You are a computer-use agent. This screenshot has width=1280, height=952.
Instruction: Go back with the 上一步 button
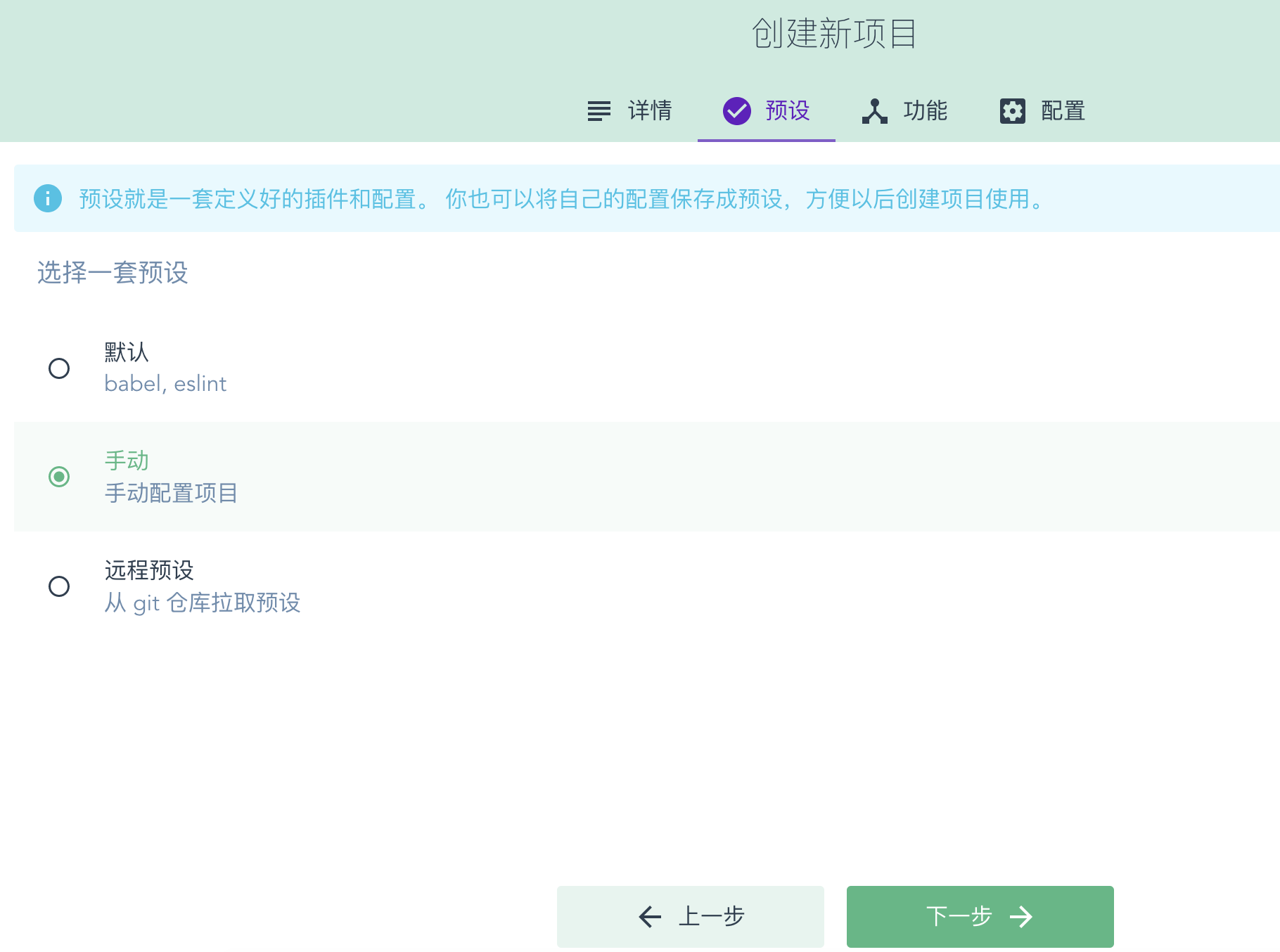[x=691, y=917]
